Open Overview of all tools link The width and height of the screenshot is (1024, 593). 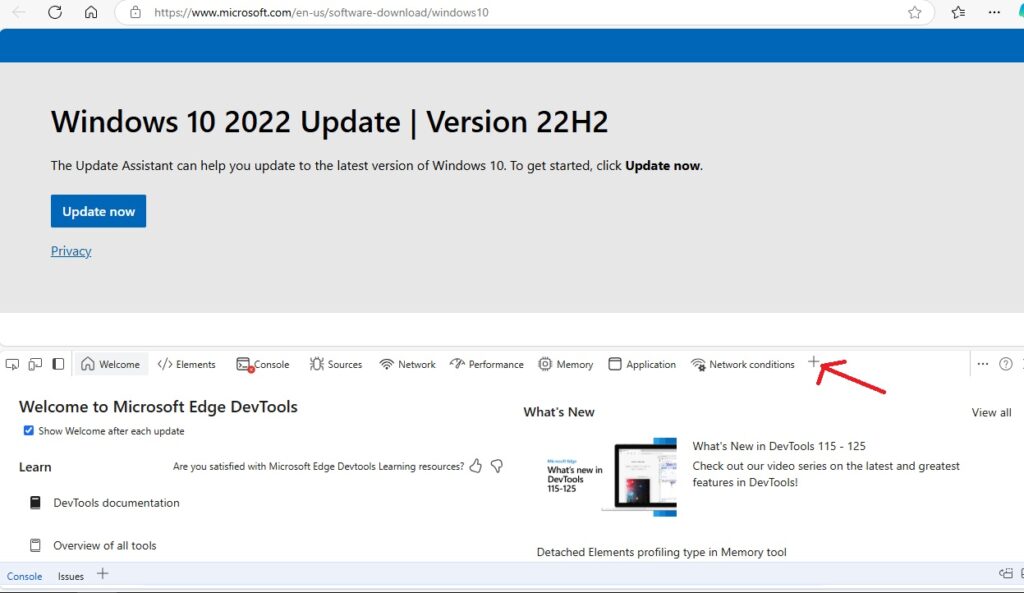click(x=104, y=545)
